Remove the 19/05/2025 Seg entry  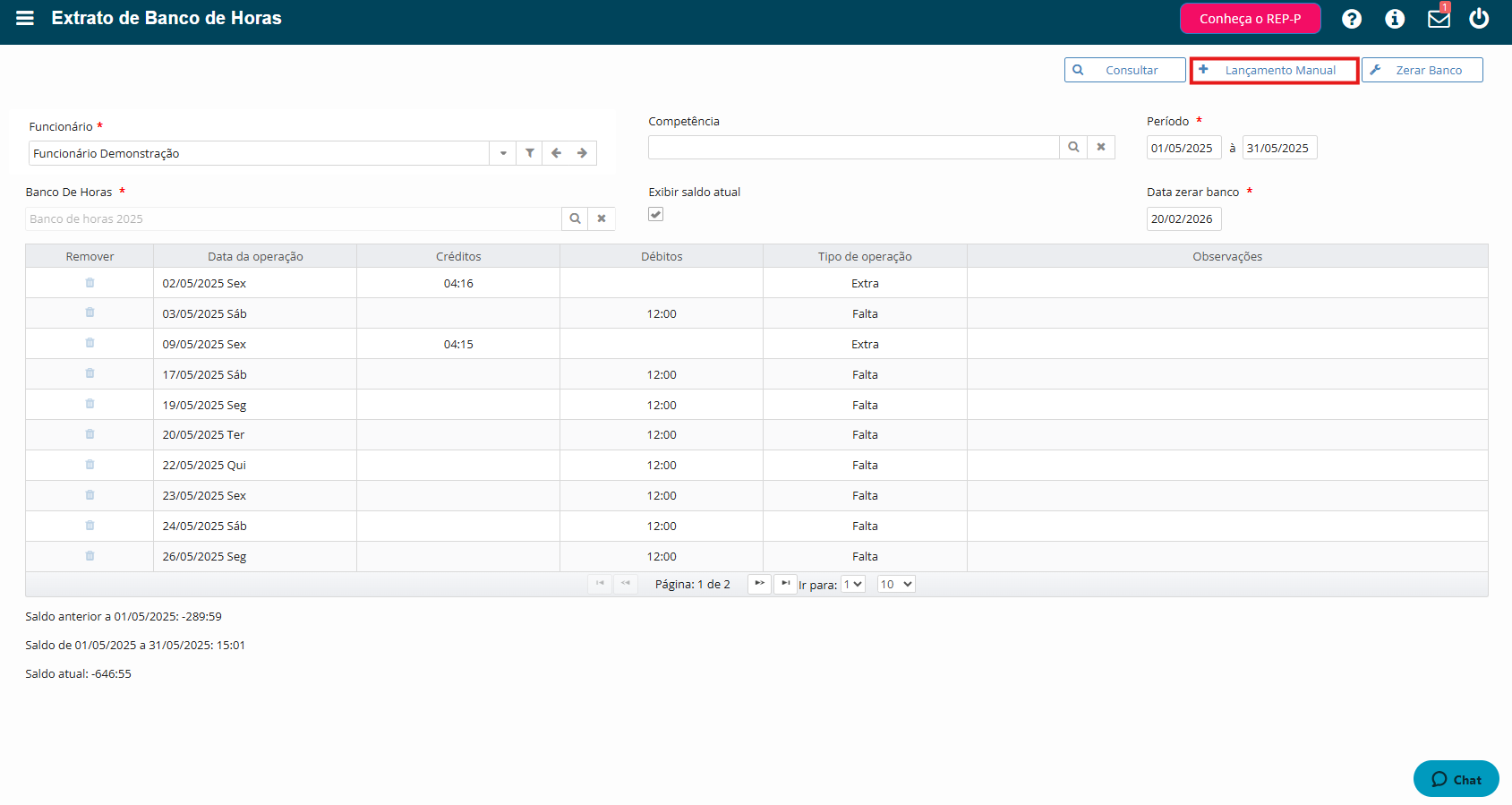(x=90, y=404)
